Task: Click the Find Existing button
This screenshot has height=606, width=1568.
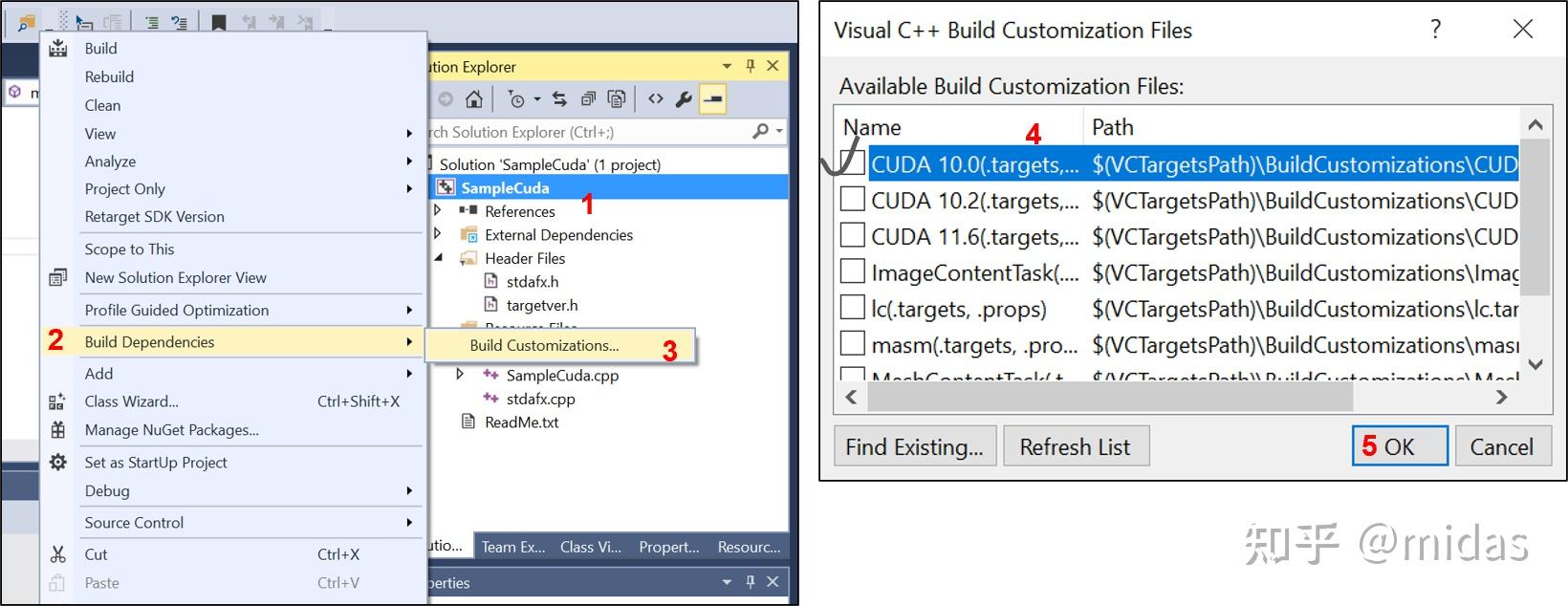Action: [915, 446]
